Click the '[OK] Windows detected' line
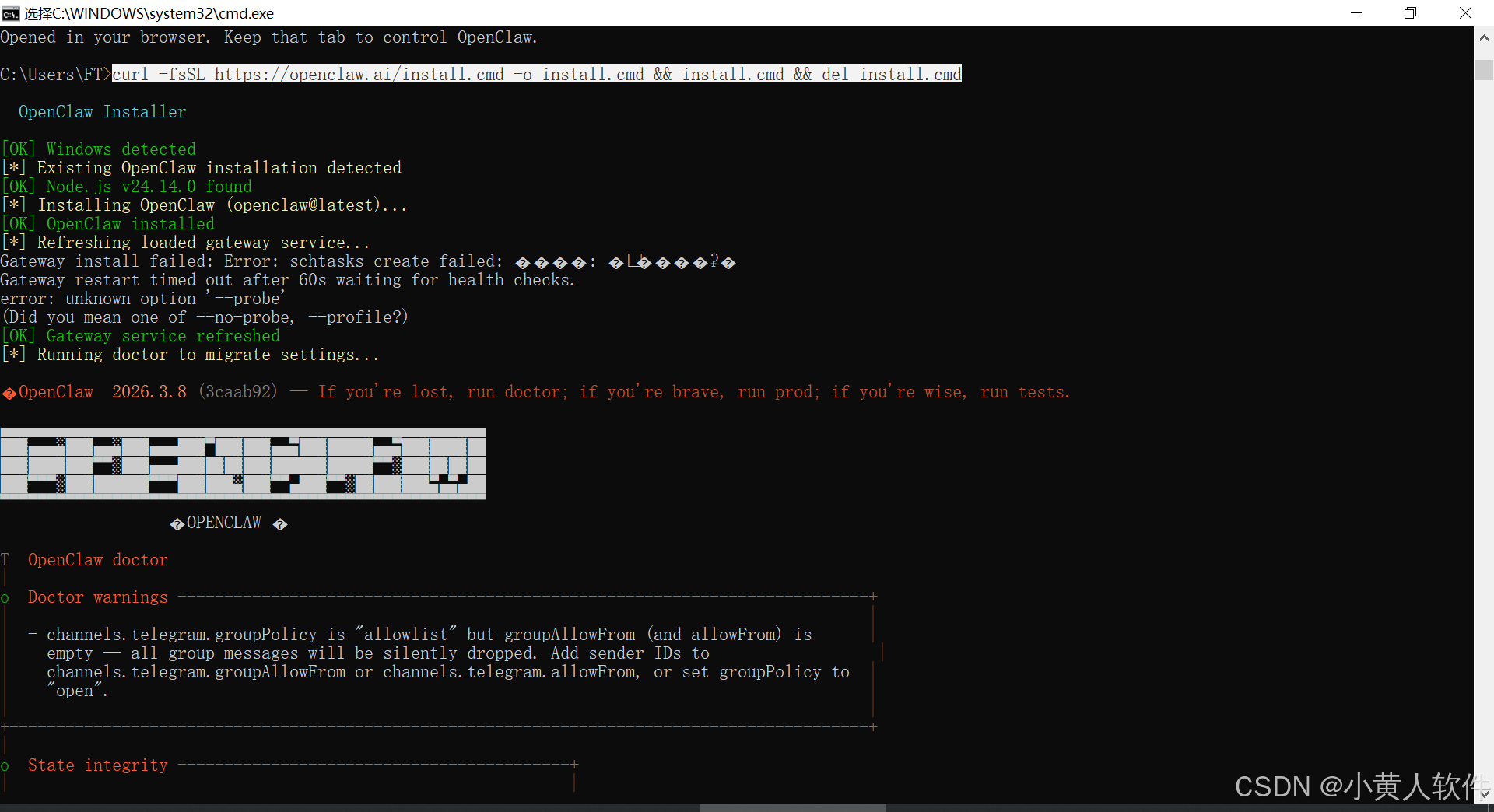Viewport: 1494px width, 812px height. pos(98,149)
